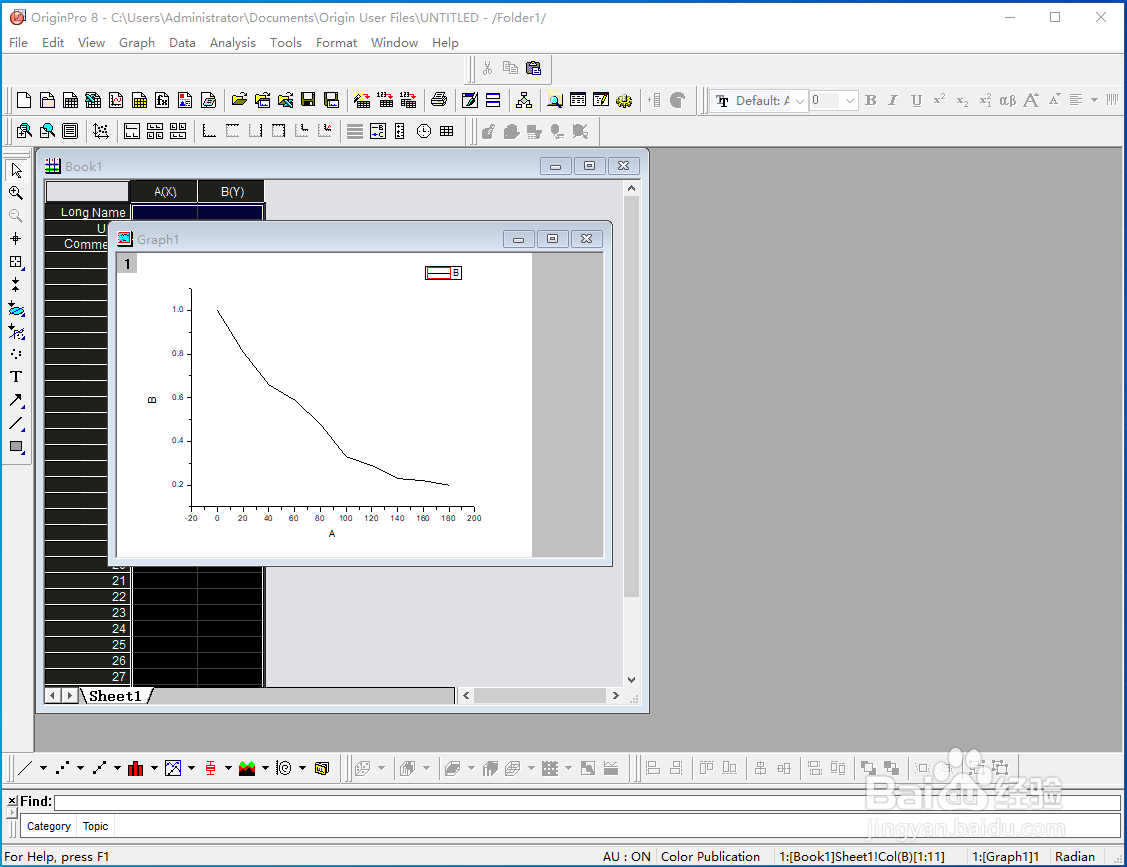Click in the Find input field

[x=587, y=802]
